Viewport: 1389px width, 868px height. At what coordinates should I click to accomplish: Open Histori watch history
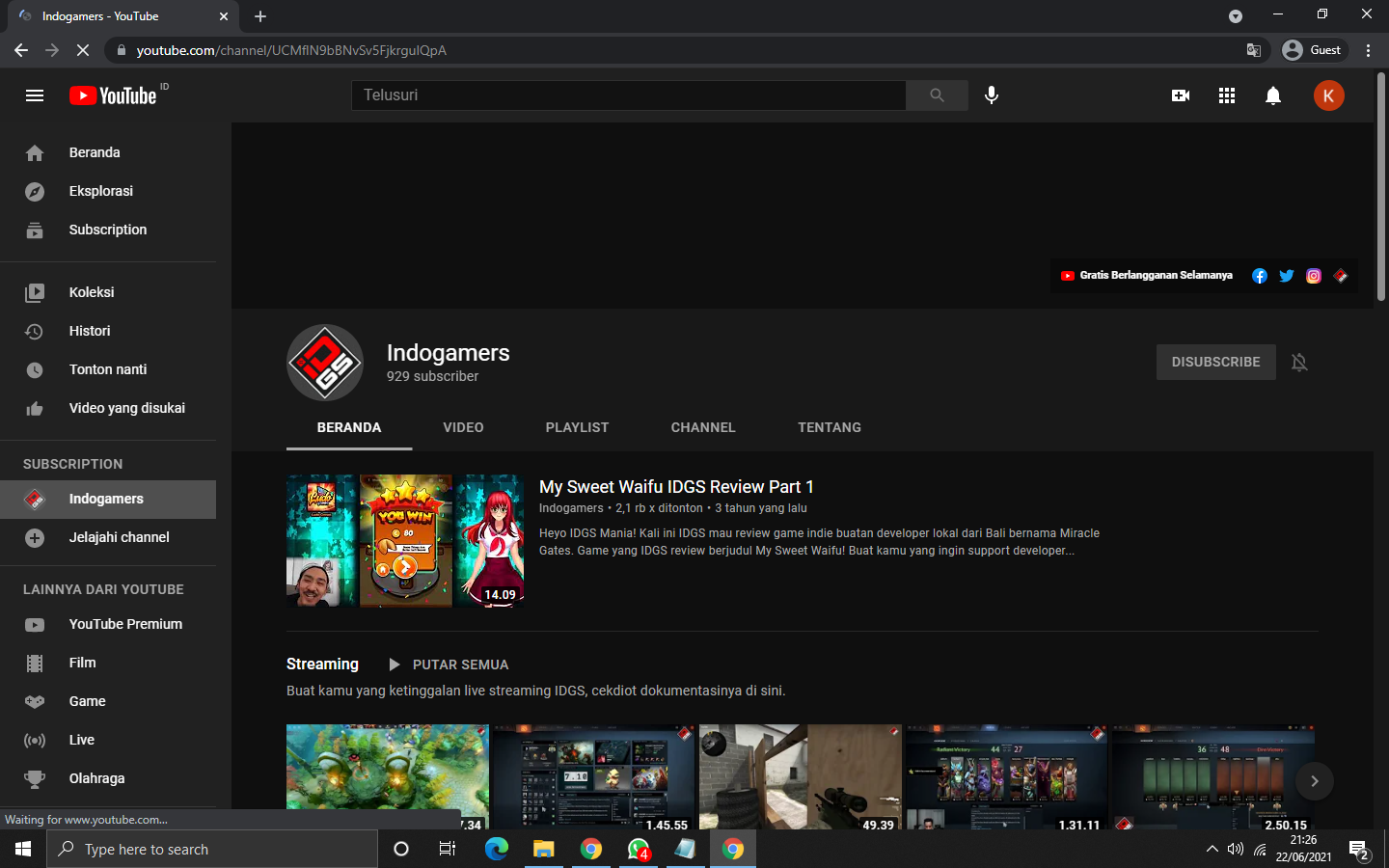pos(108,331)
